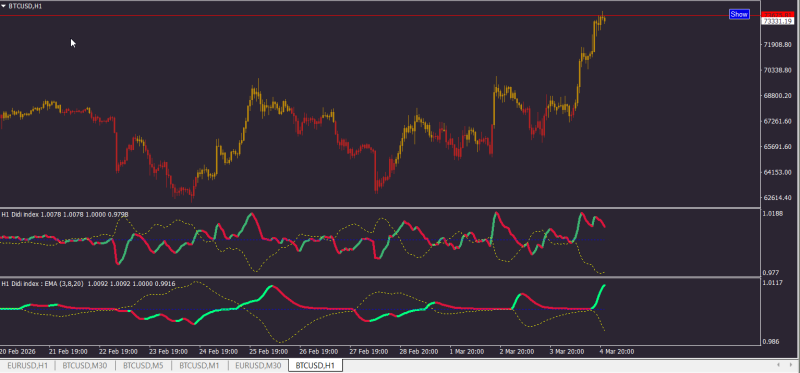Image resolution: width=800 pixels, height=373 pixels.
Task: Click the '3 Mar 20:00' time axis label
Action: click(x=567, y=352)
